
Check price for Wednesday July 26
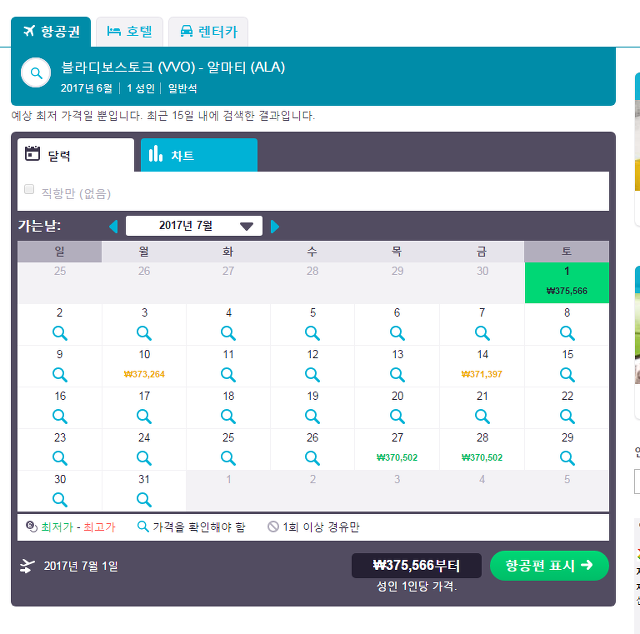(x=312, y=458)
